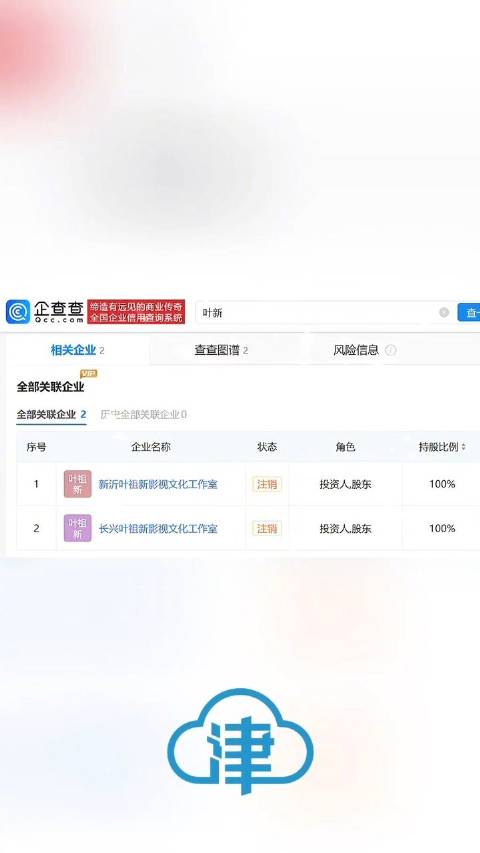Click the 注销 status tag in row 2
480x853 pixels.
click(x=267, y=529)
